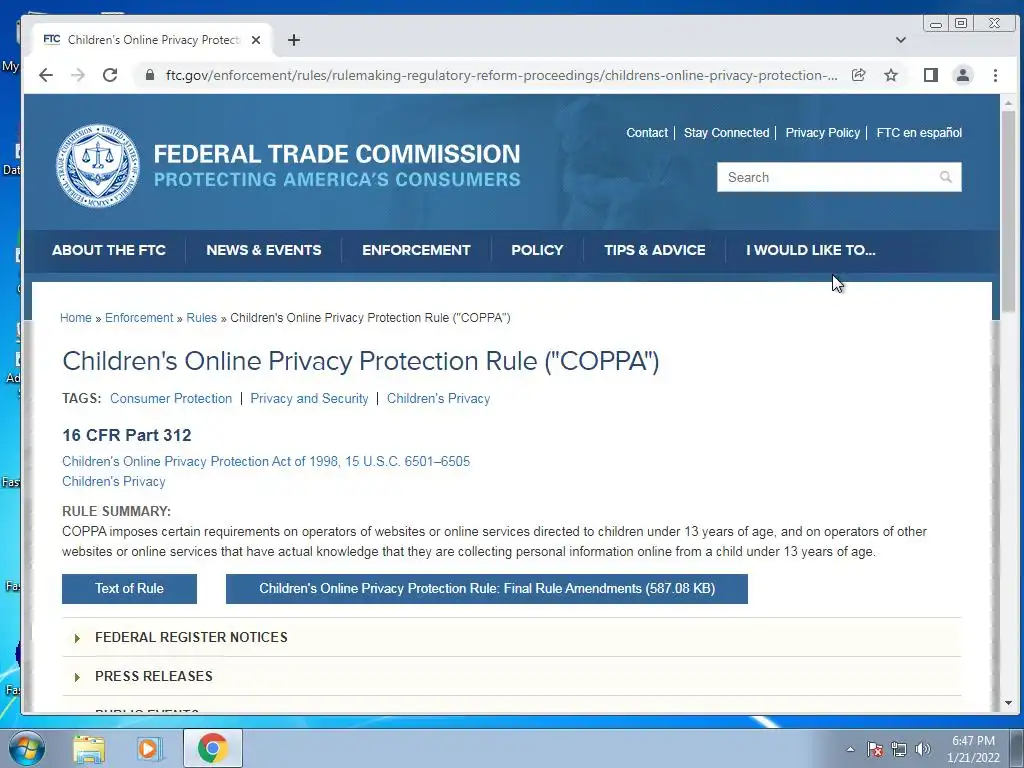Screen dimensions: 1024x768
Task: Open Windows Explorer from taskbar
Action: (x=88, y=748)
